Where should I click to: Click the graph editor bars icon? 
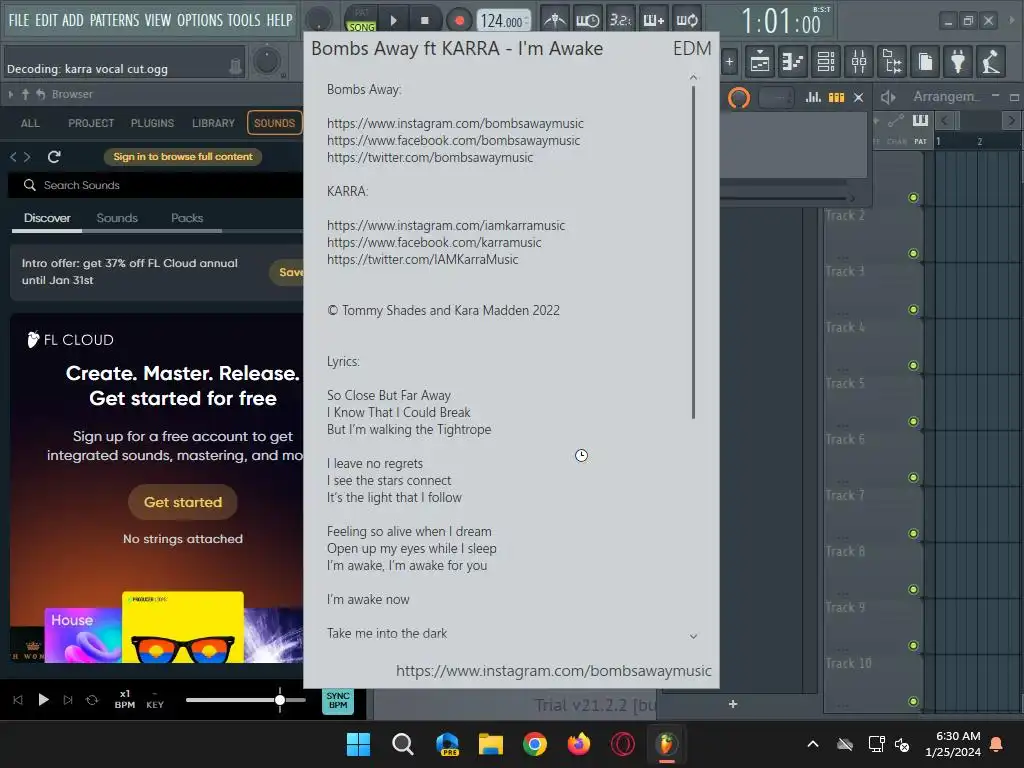(x=813, y=97)
